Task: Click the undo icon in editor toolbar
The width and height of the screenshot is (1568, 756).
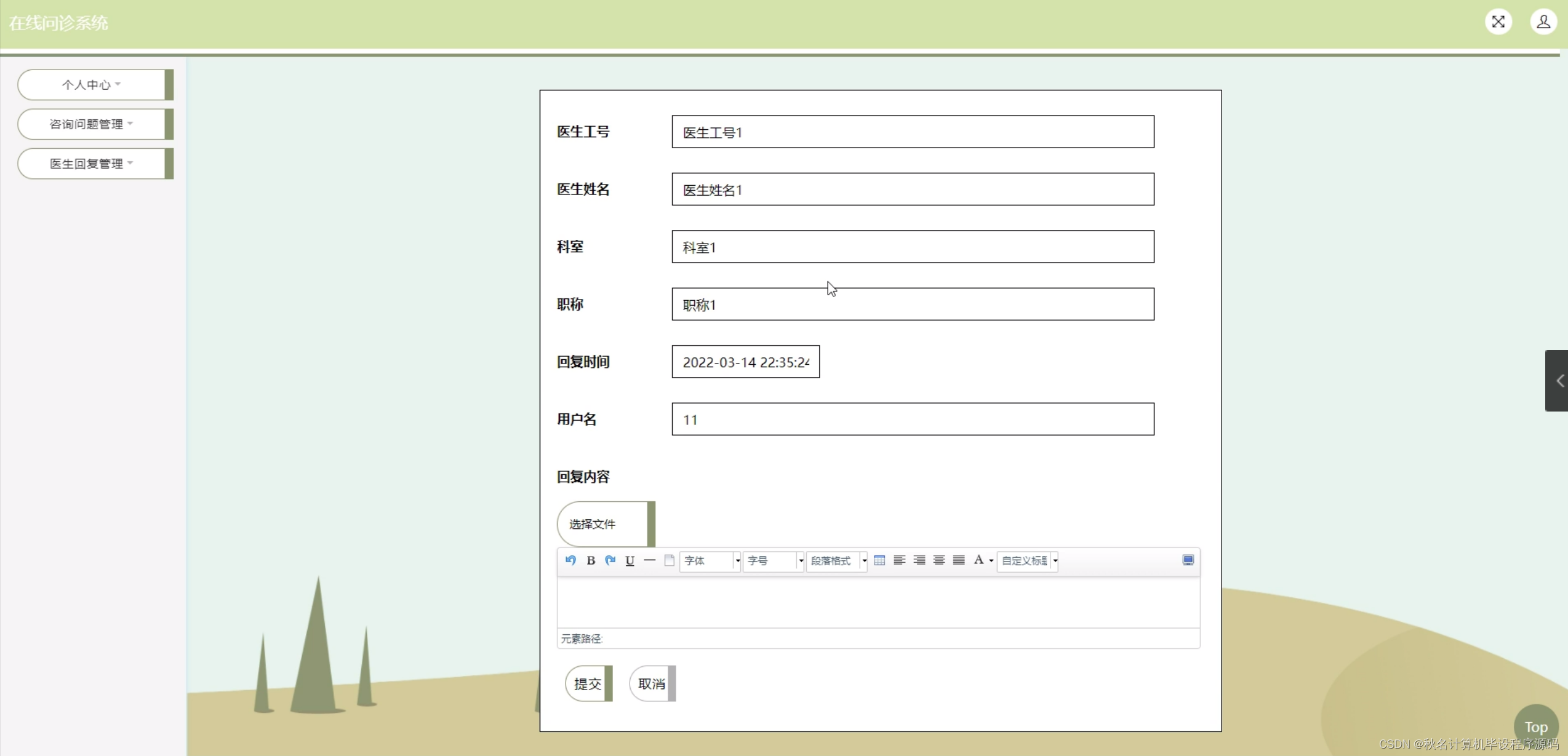Action: point(570,560)
